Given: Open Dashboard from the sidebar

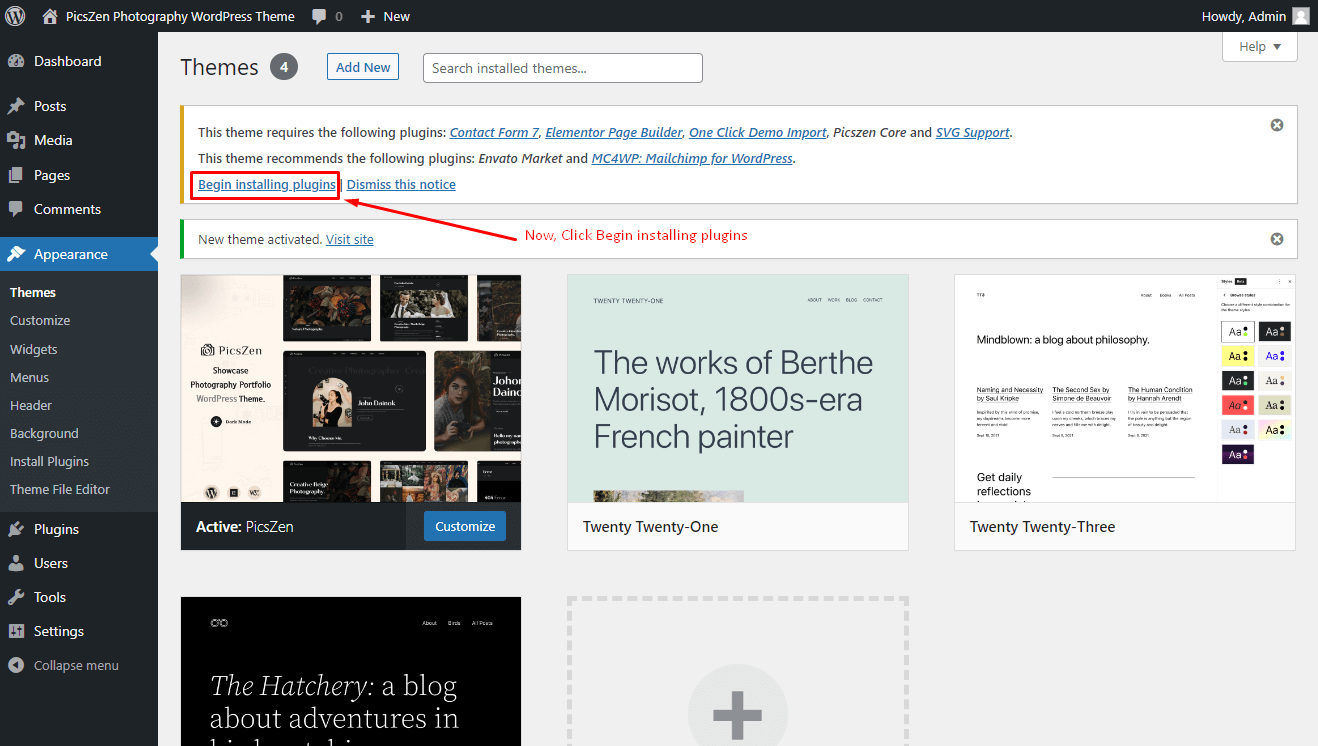Looking at the screenshot, I should 68,61.
